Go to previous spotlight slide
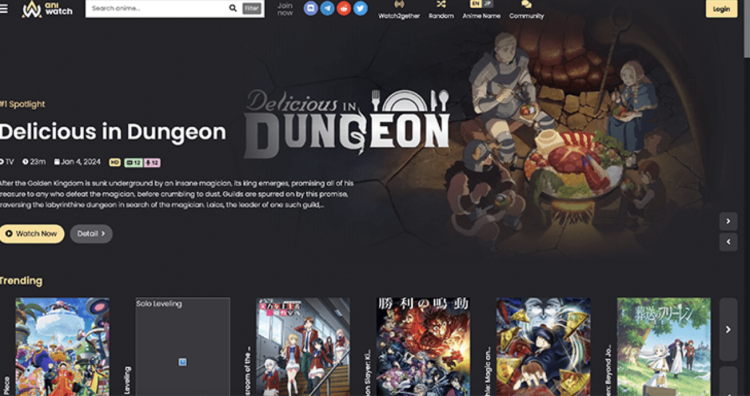This screenshot has width=750, height=396. 728,242
